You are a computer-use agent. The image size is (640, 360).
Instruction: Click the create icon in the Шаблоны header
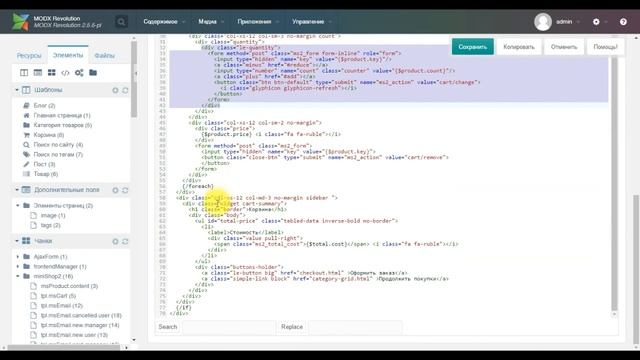tap(116, 90)
